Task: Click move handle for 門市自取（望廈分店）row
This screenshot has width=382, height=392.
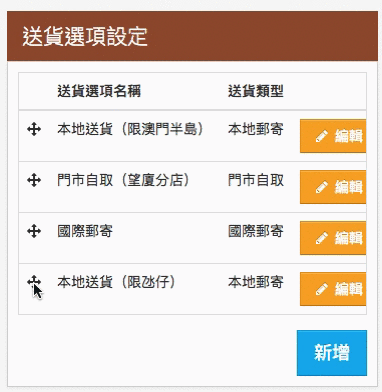Action: click(x=34, y=180)
